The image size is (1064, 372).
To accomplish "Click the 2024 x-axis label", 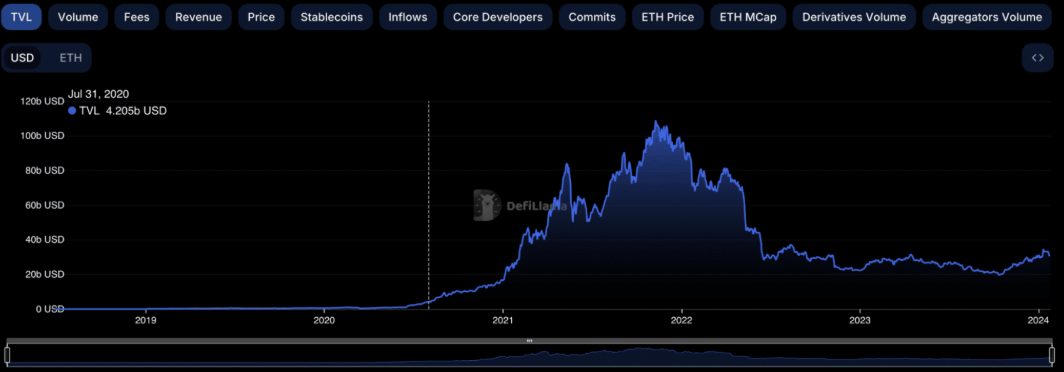I will point(1039,320).
